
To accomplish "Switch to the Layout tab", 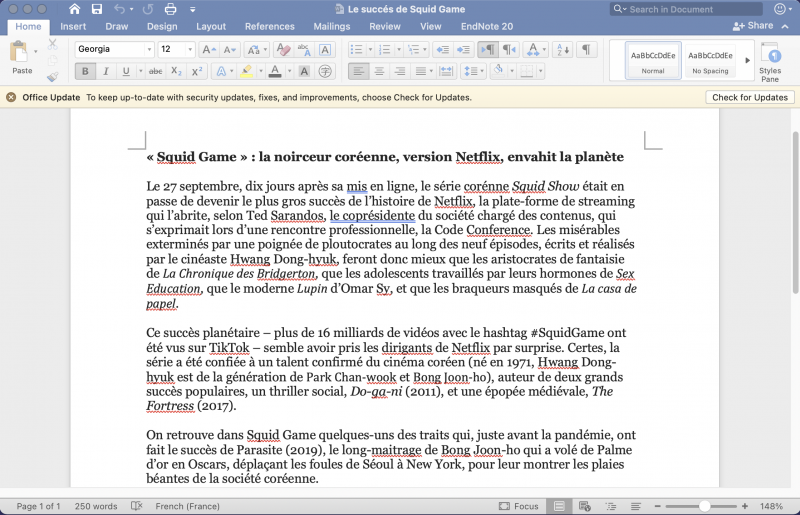I will [x=211, y=27].
